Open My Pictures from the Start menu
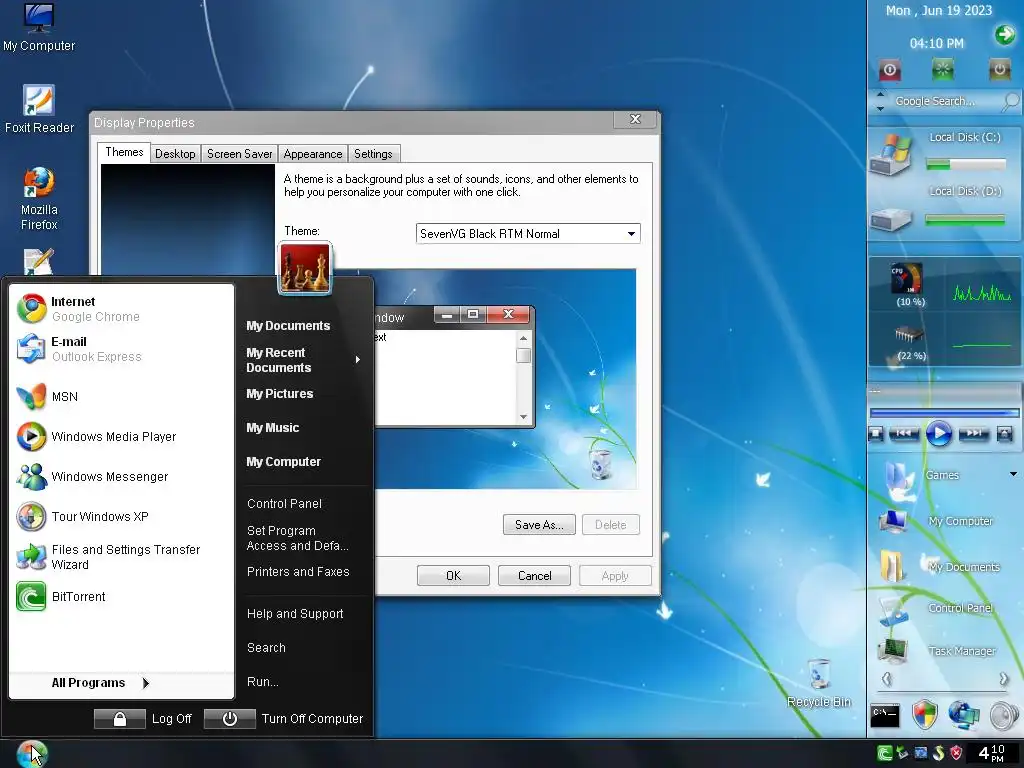This screenshot has width=1024, height=768. [x=280, y=394]
